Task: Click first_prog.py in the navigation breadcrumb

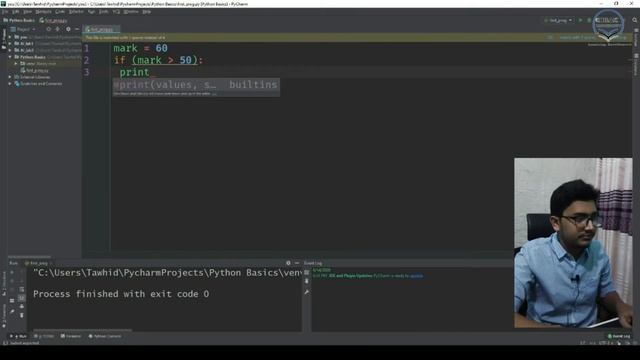Action: tap(53, 20)
